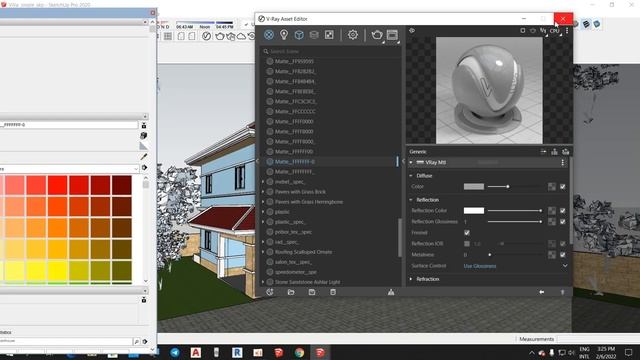Collapse the Diffuse section

pos(411,176)
